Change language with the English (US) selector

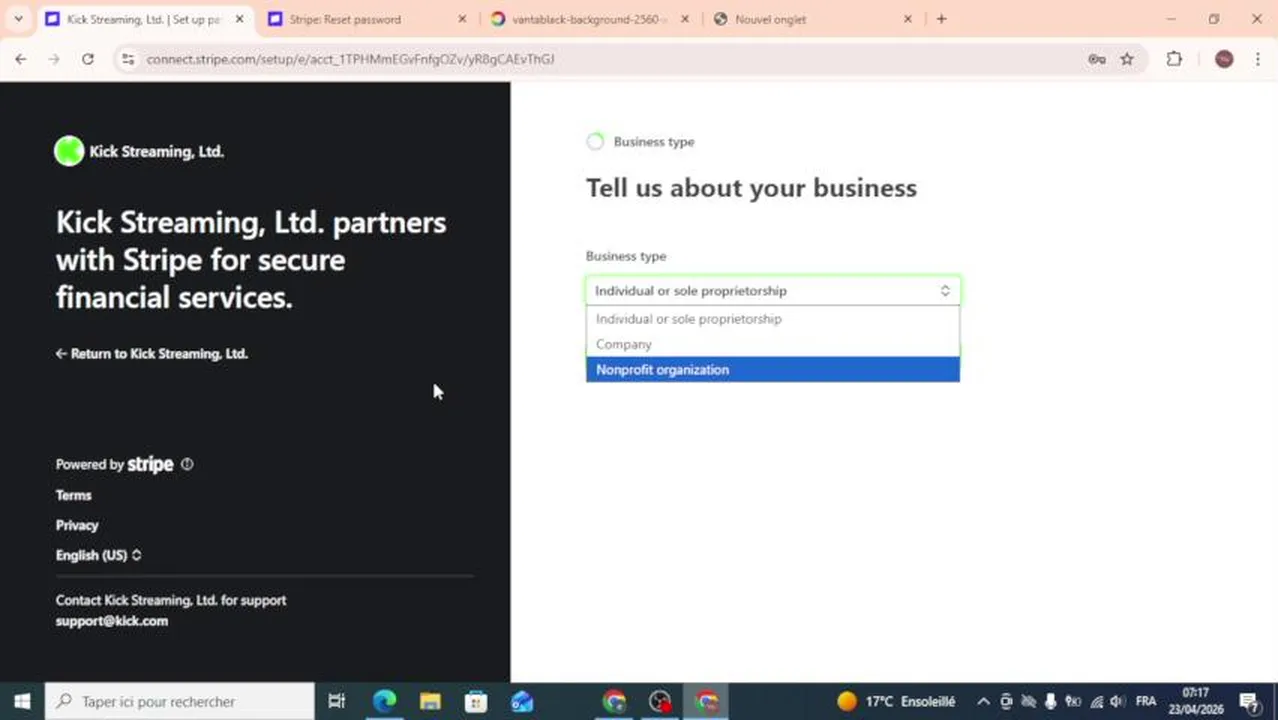tap(98, 555)
